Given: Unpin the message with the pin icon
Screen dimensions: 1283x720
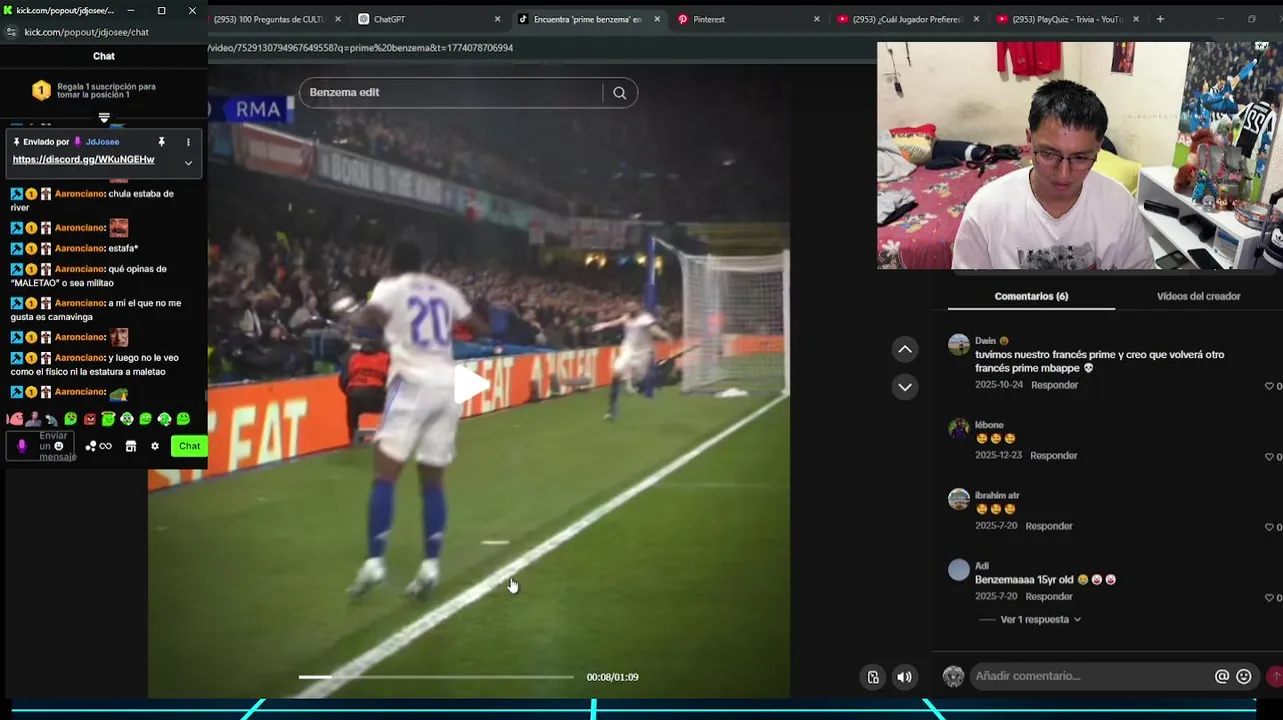Looking at the screenshot, I should click(161, 142).
